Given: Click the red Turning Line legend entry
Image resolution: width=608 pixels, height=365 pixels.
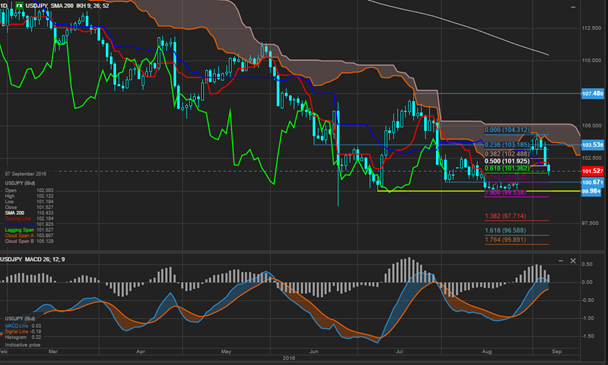Looking at the screenshot, I should click(x=18, y=219).
